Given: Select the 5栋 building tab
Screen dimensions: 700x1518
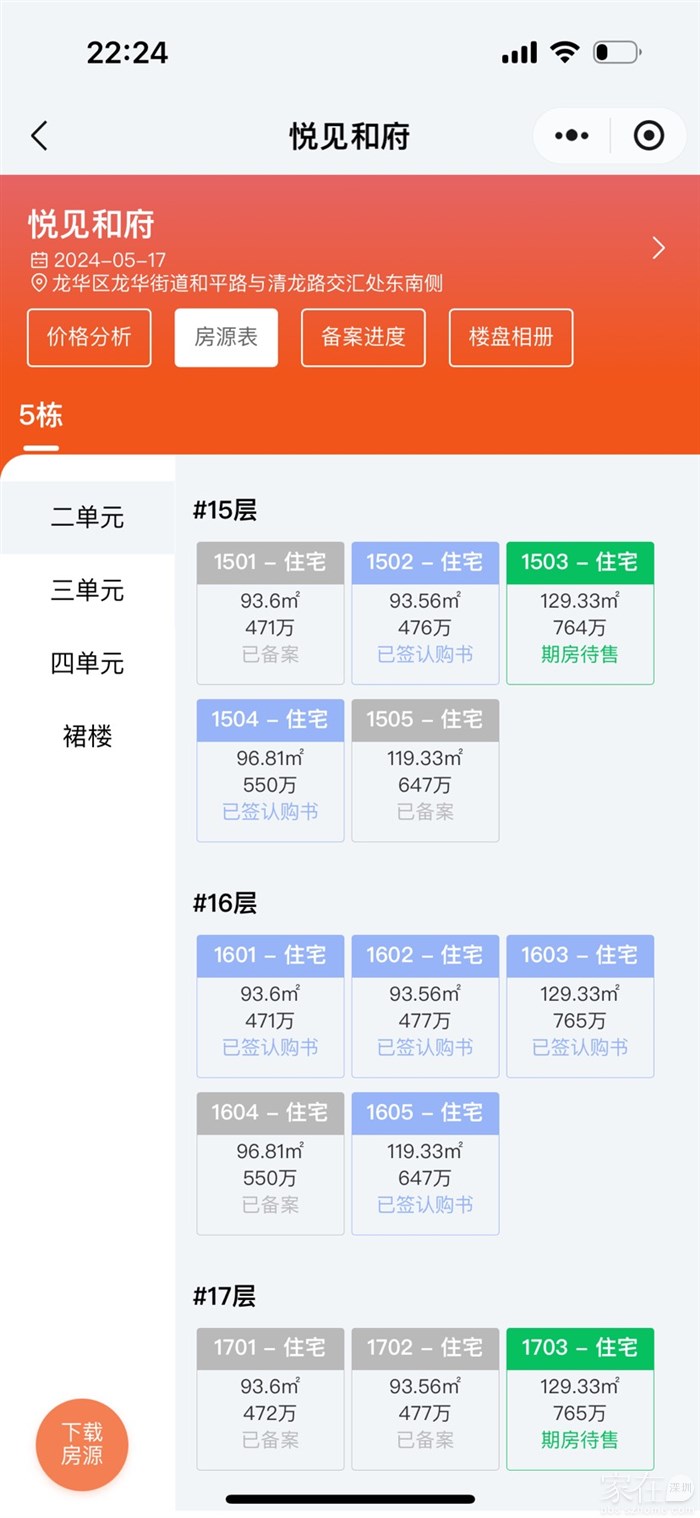Looking at the screenshot, I should 41,416.
